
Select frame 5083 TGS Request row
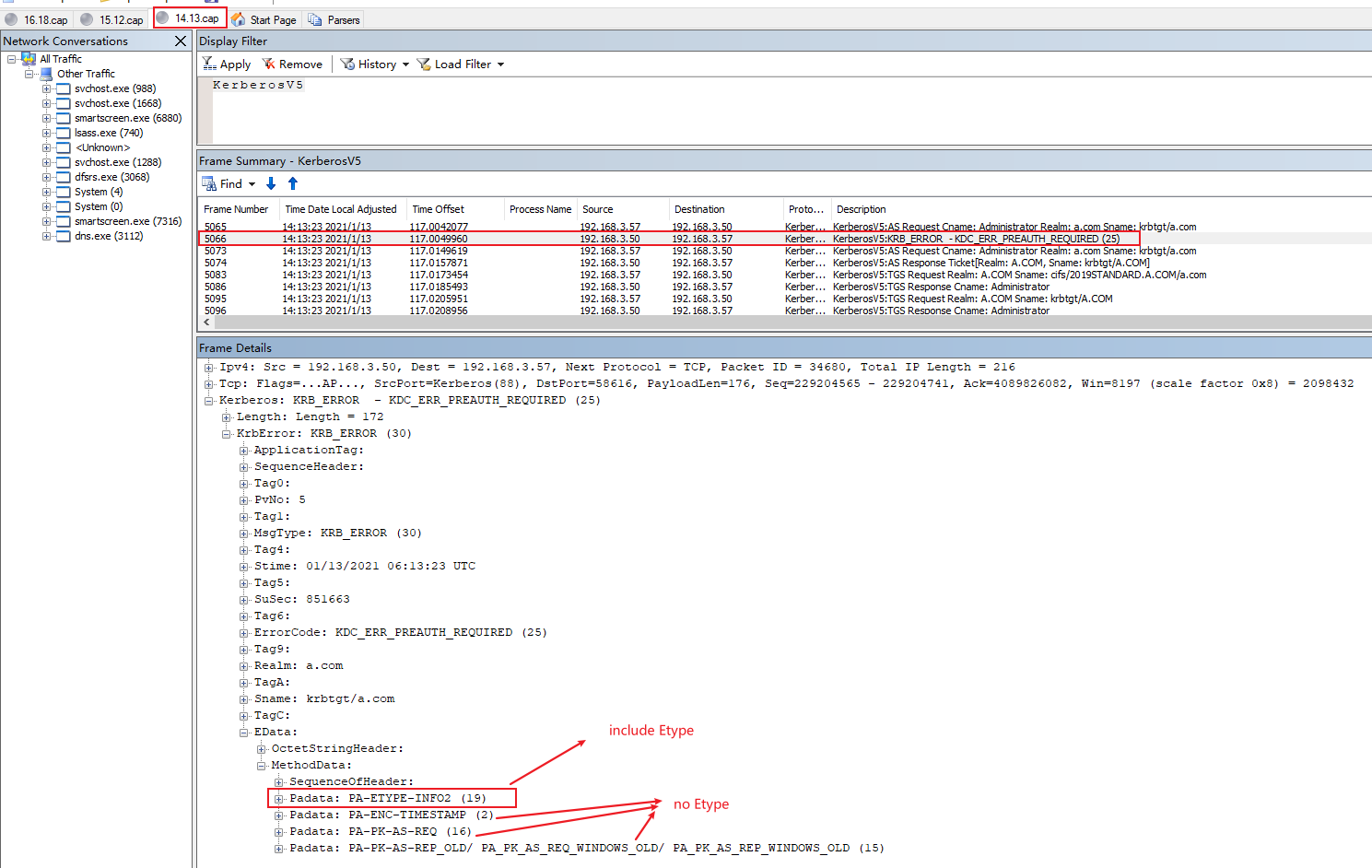point(785,275)
